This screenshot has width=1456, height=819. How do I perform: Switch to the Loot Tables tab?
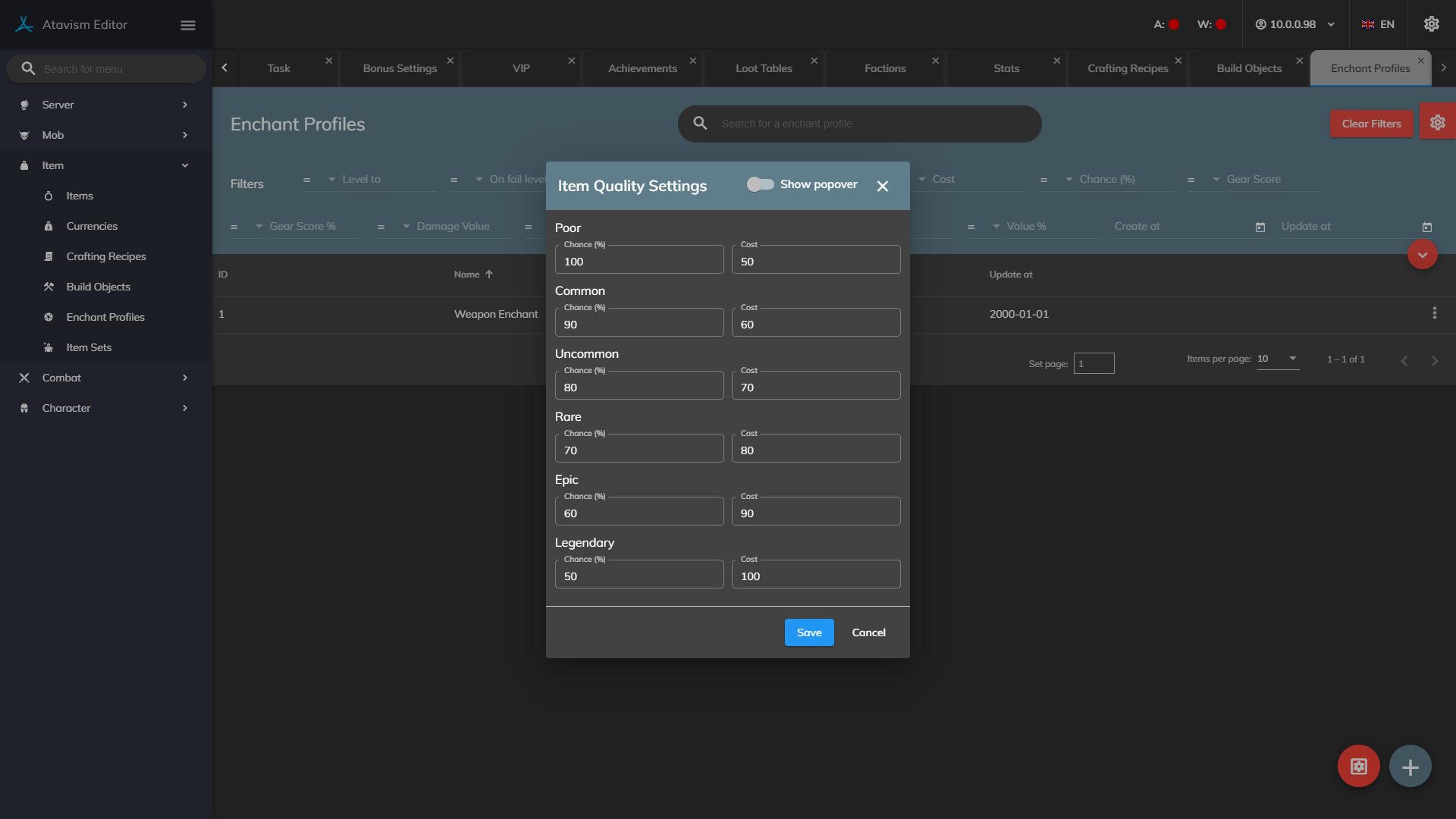click(x=764, y=68)
